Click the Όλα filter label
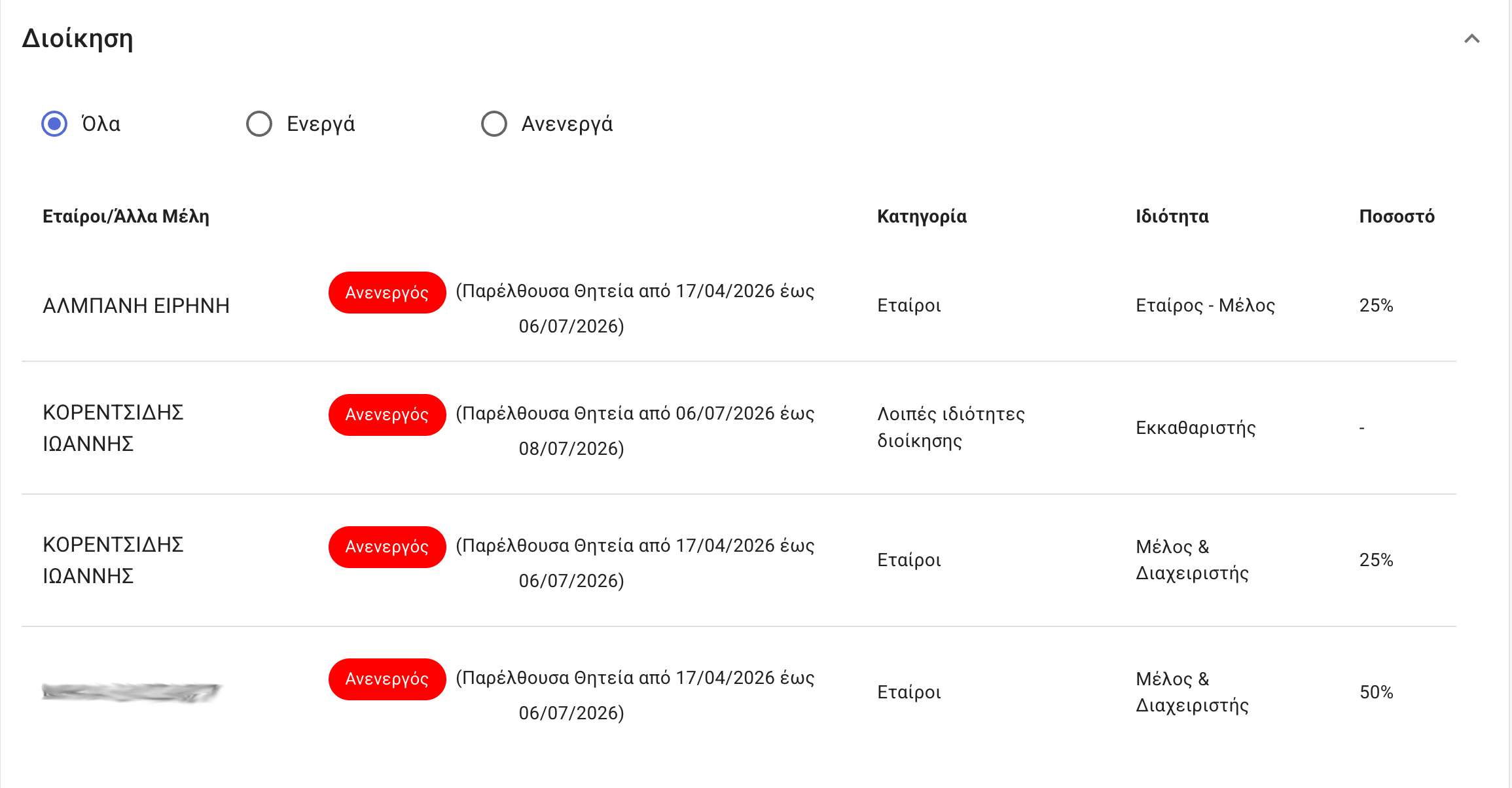The image size is (1512, 788). click(x=101, y=124)
